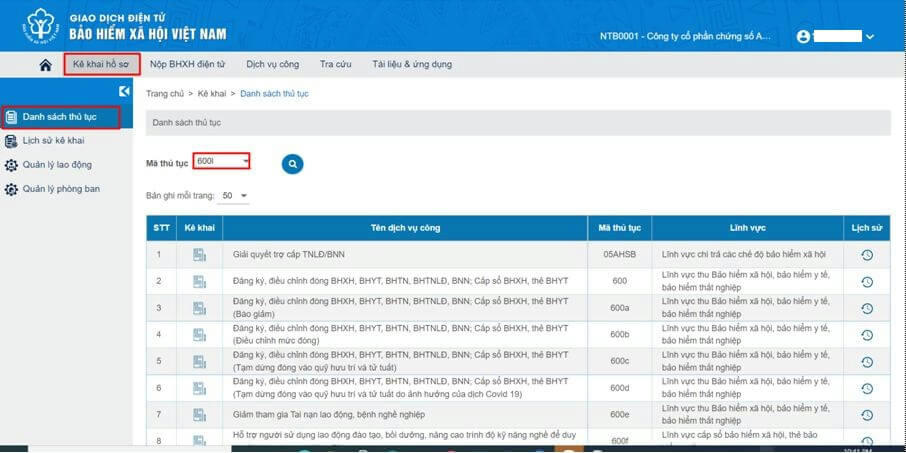Click the home icon in navigation bar
This screenshot has height=453, width=906.
(45, 65)
